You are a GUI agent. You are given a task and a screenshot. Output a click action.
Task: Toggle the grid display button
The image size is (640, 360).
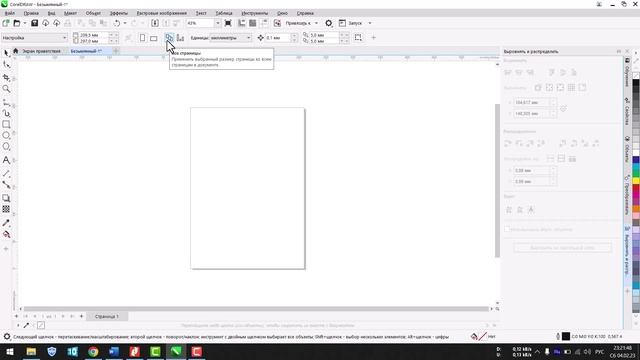click(x=253, y=23)
